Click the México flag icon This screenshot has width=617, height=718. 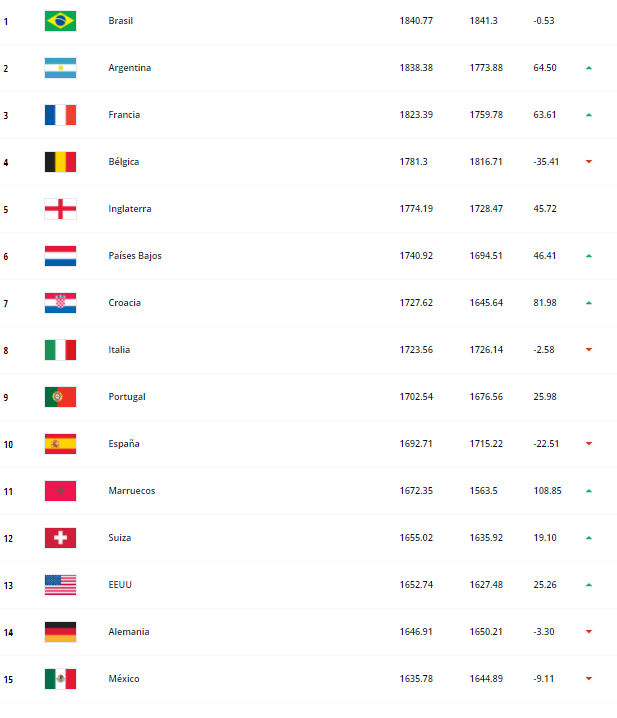pos(60,679)
